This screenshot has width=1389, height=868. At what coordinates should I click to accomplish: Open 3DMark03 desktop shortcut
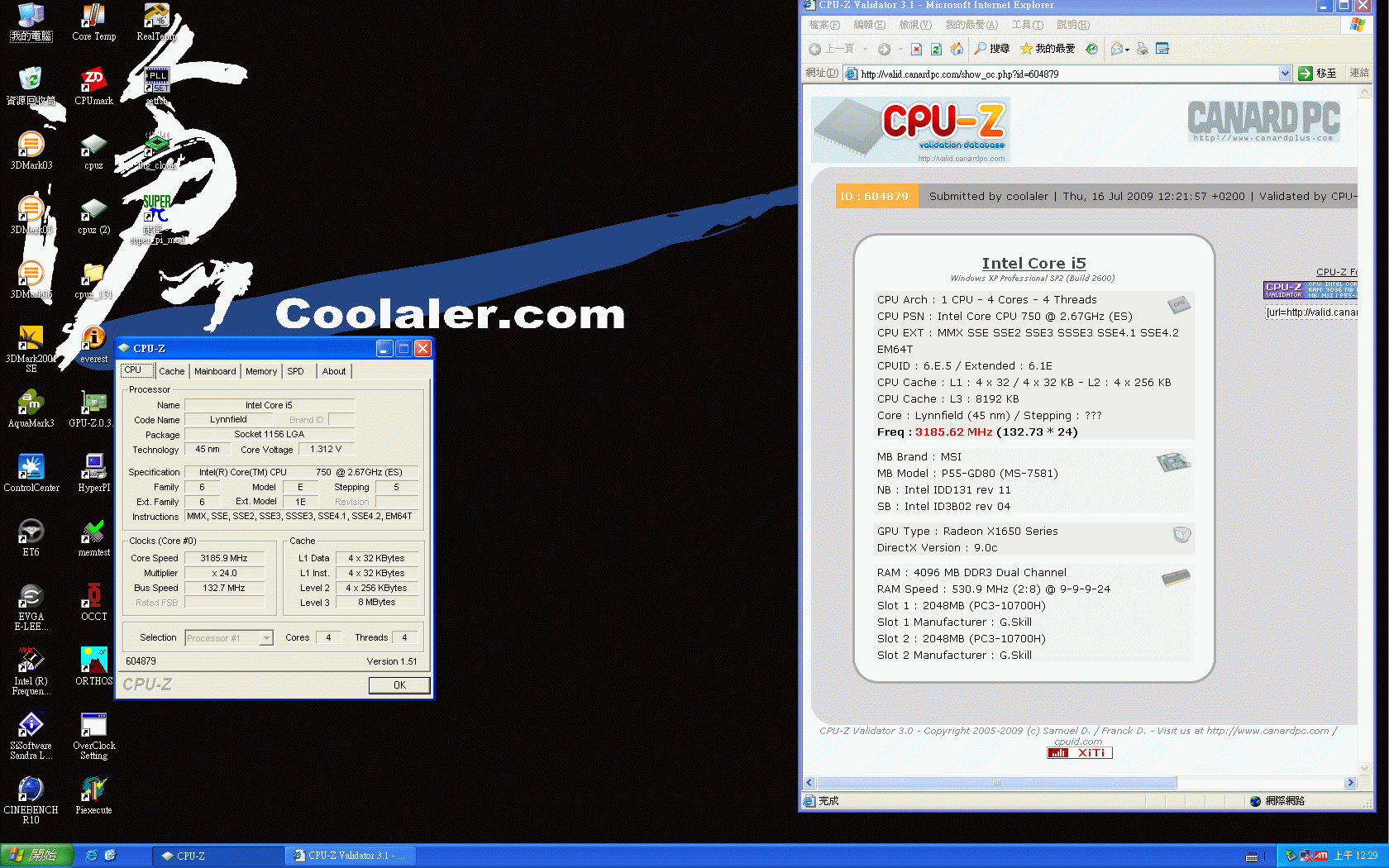(x=31, y=151)
